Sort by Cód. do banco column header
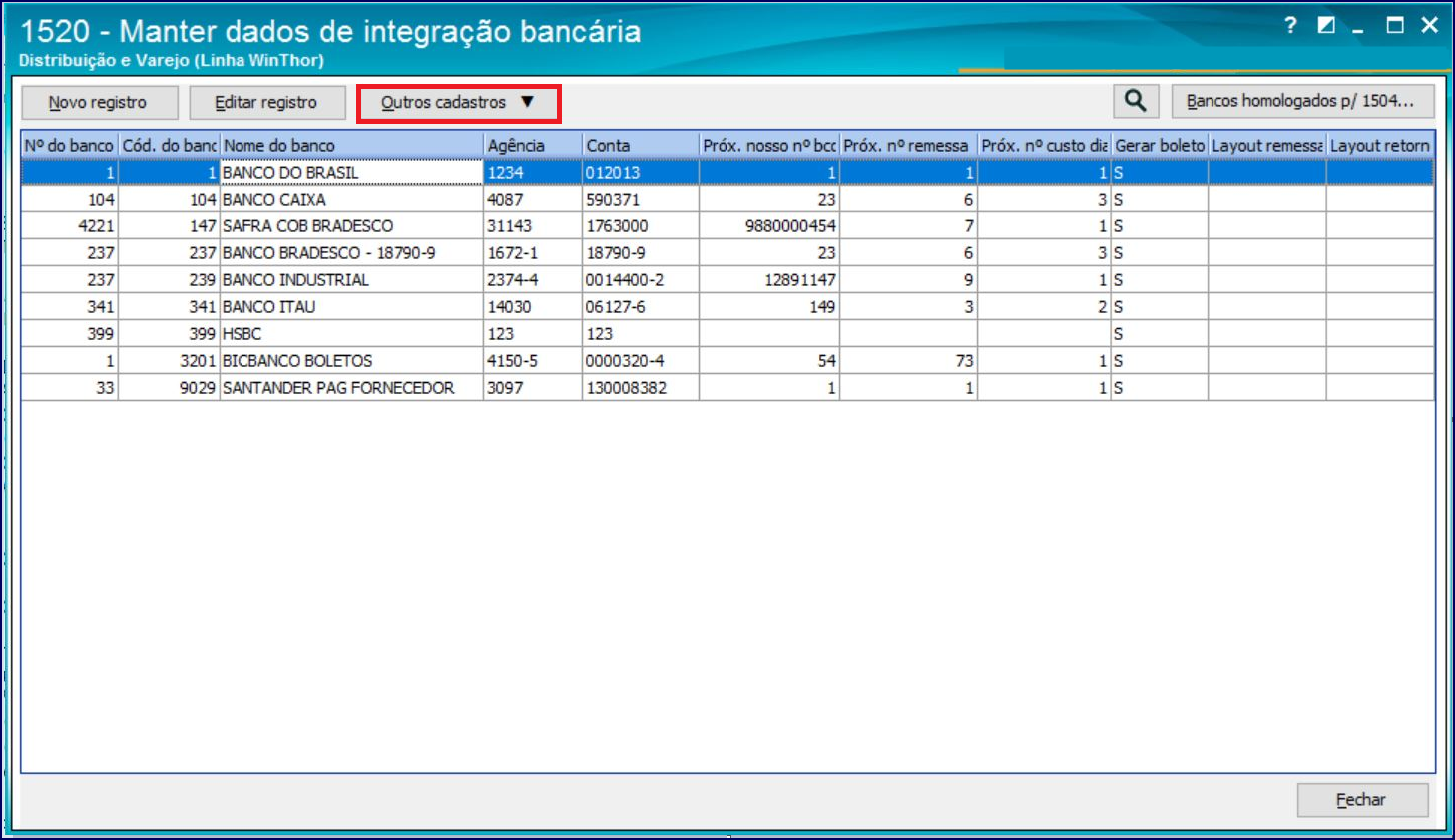The image size is (1455, 840). 169,146
